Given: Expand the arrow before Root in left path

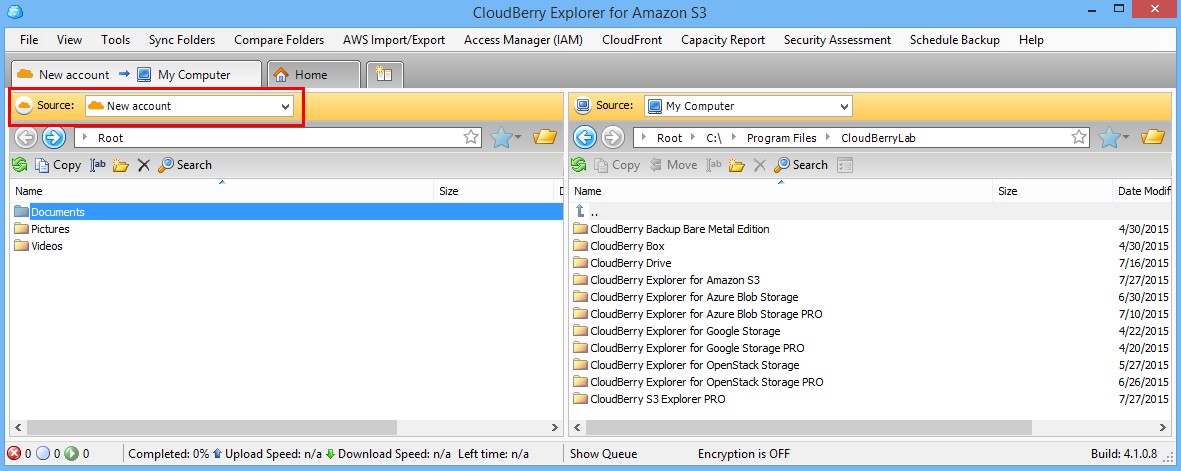Looking at the screenshot, I should coord(84,138).
